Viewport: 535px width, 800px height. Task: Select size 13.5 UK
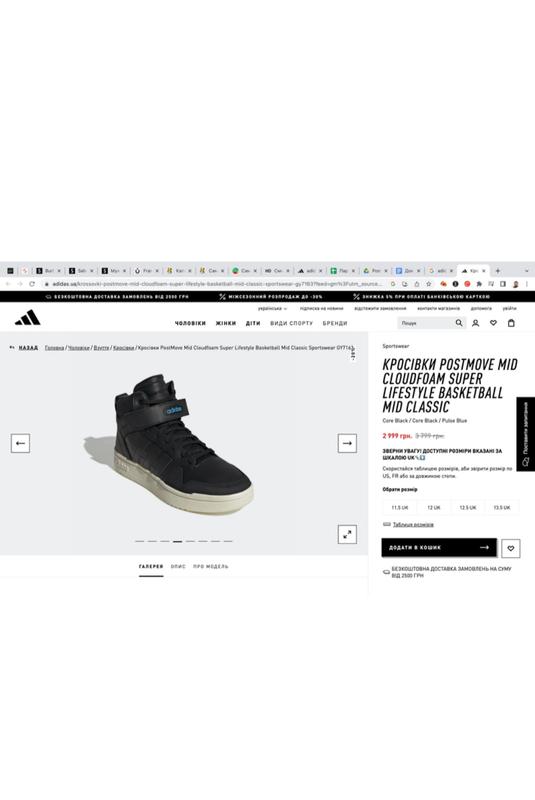pos(502,508)
